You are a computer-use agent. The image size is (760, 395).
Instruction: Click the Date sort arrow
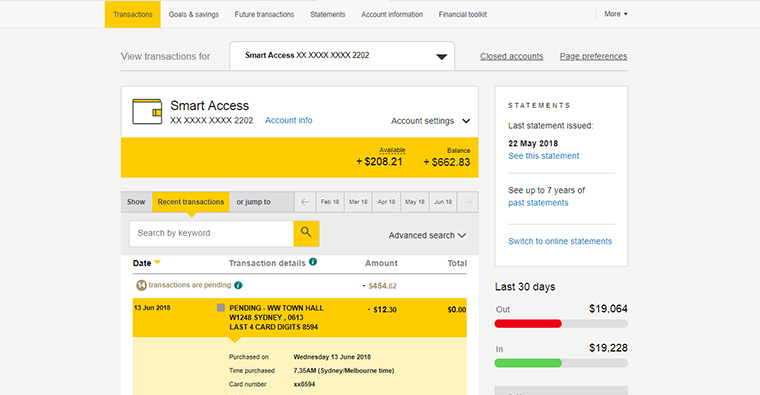point(158,262)
